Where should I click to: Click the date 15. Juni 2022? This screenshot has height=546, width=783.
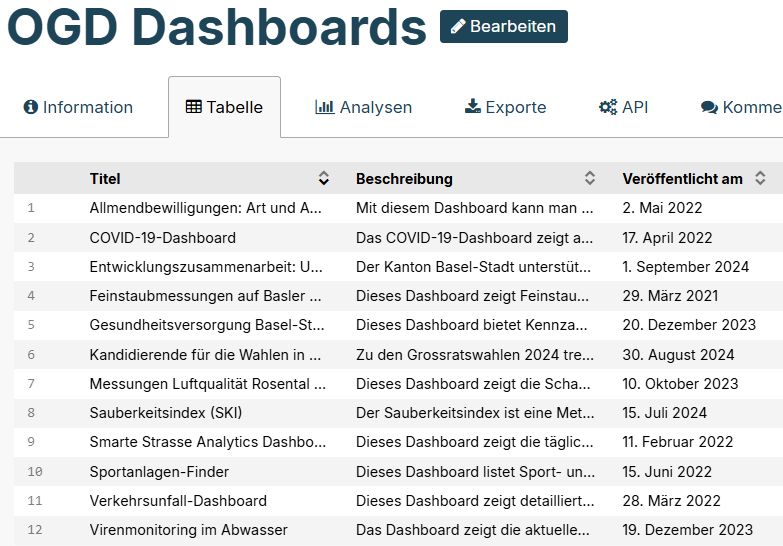click(668, 472)
